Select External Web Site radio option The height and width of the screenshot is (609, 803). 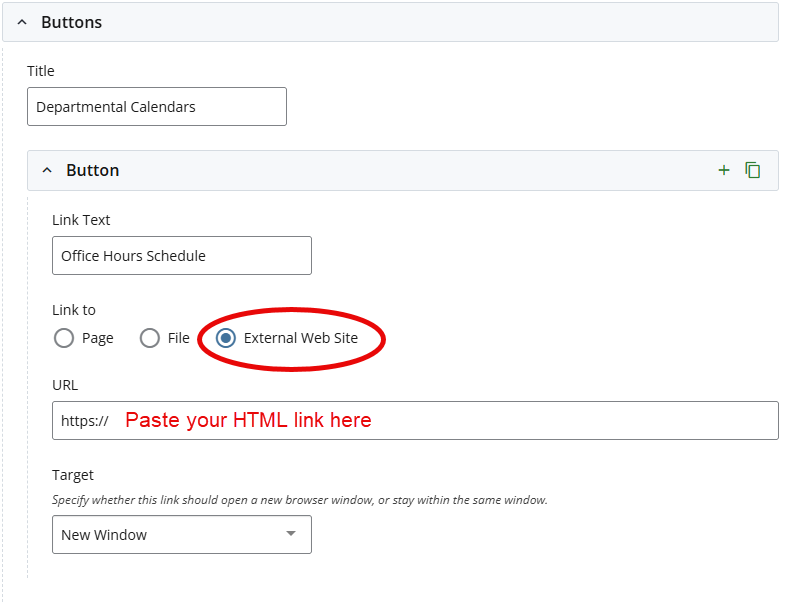coord(226,338)
